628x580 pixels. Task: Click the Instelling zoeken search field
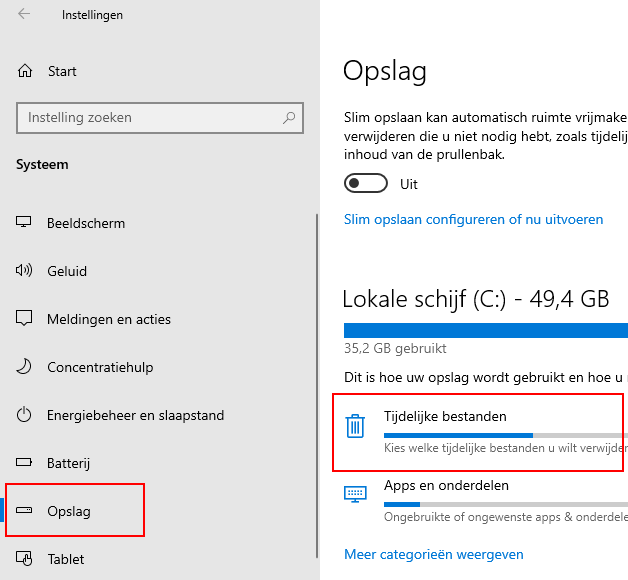point(150,118)
